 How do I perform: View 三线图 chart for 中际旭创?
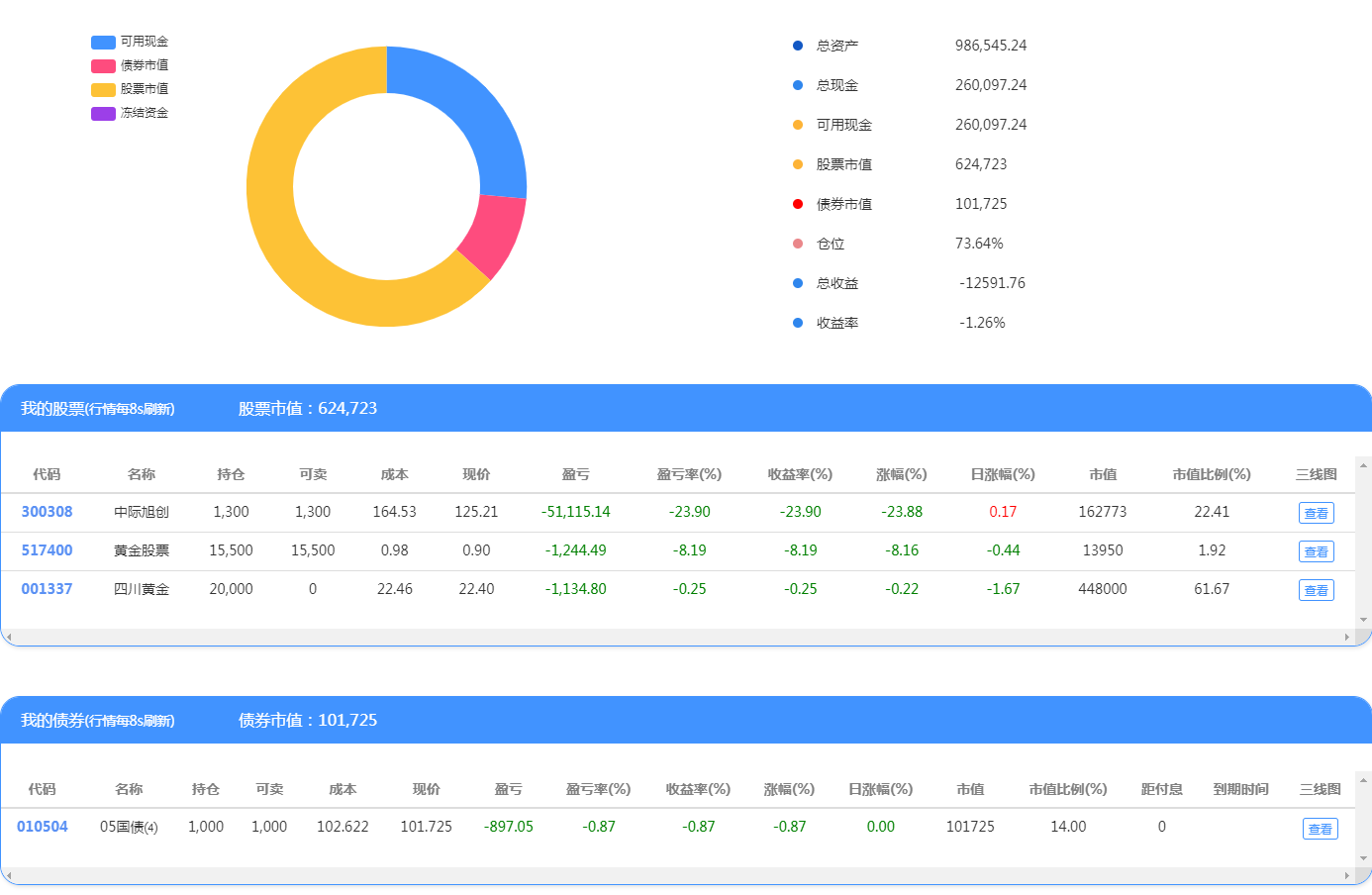pyautogui.click(x=1316, y=513)
